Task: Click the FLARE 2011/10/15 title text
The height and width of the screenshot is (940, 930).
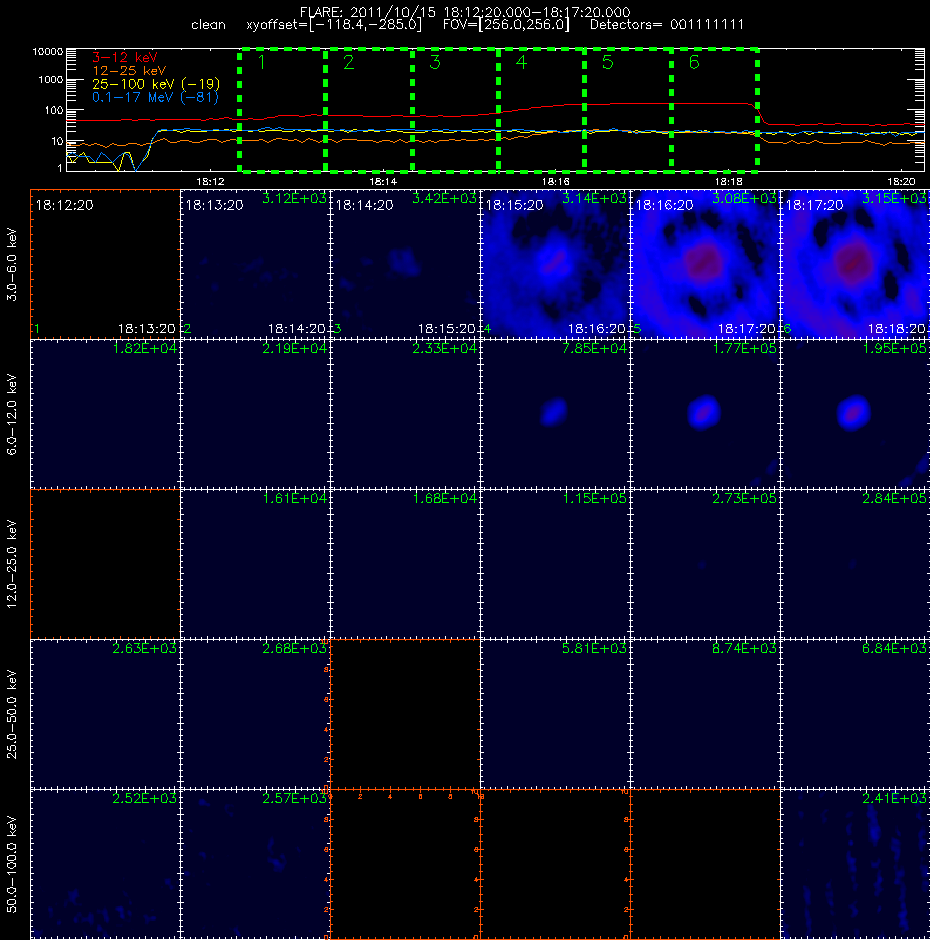Action: pyautogui.click(x=465, y=12)
